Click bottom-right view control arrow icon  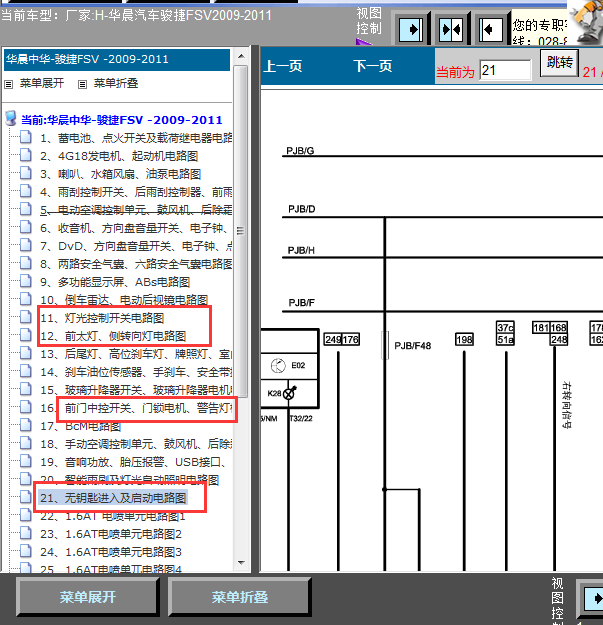pos(591,598)
